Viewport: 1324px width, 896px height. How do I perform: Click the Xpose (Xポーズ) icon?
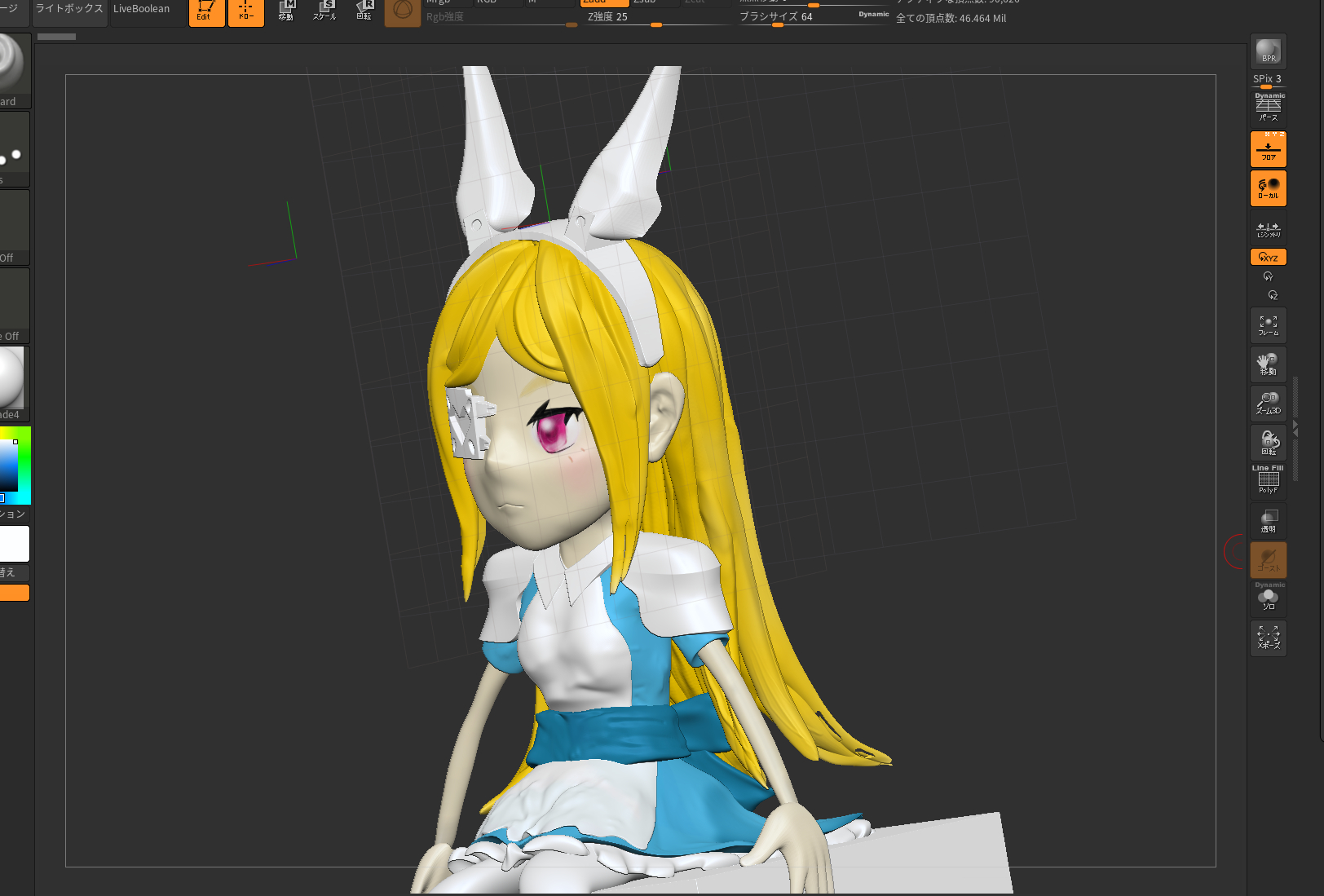tap(1268, 638)
